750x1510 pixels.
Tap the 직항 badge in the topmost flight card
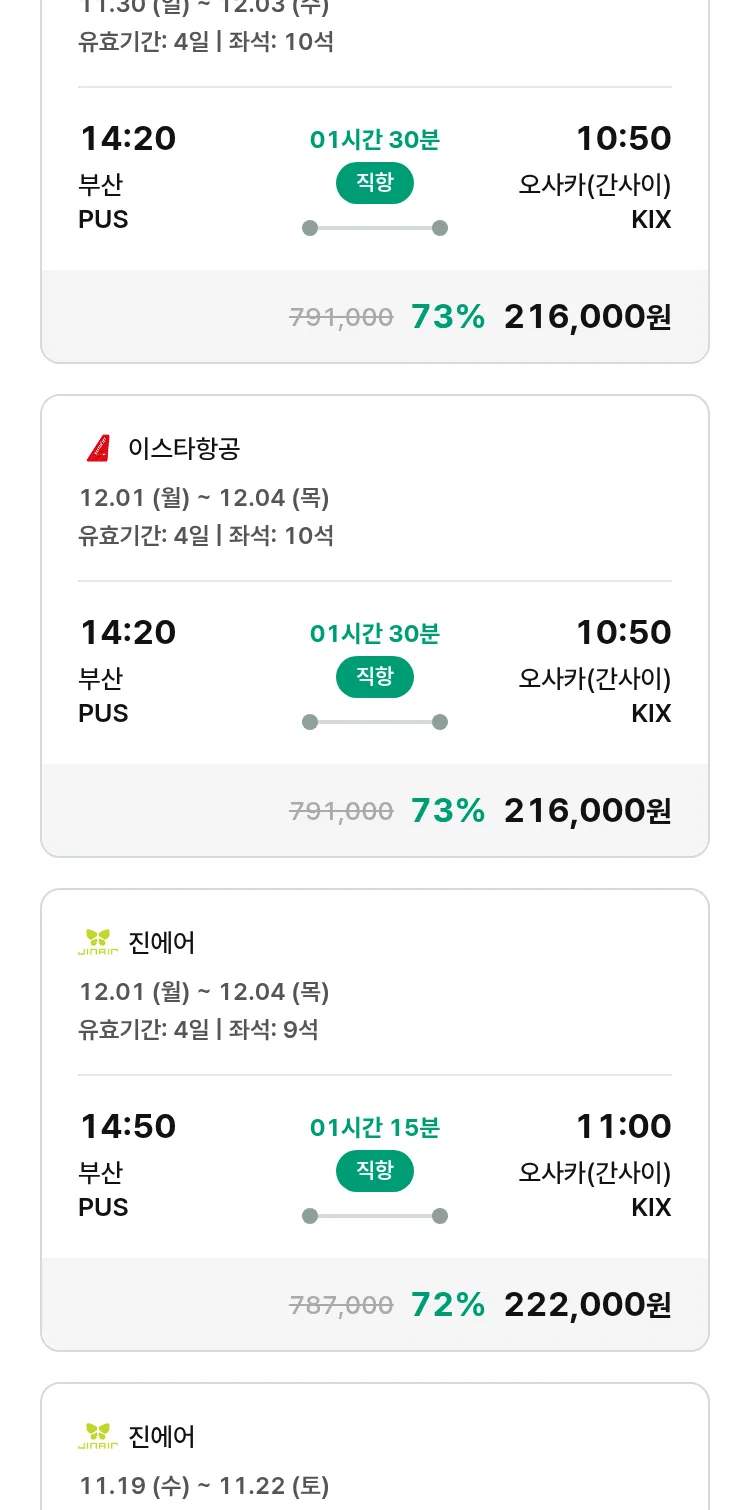tap(375, 183)
